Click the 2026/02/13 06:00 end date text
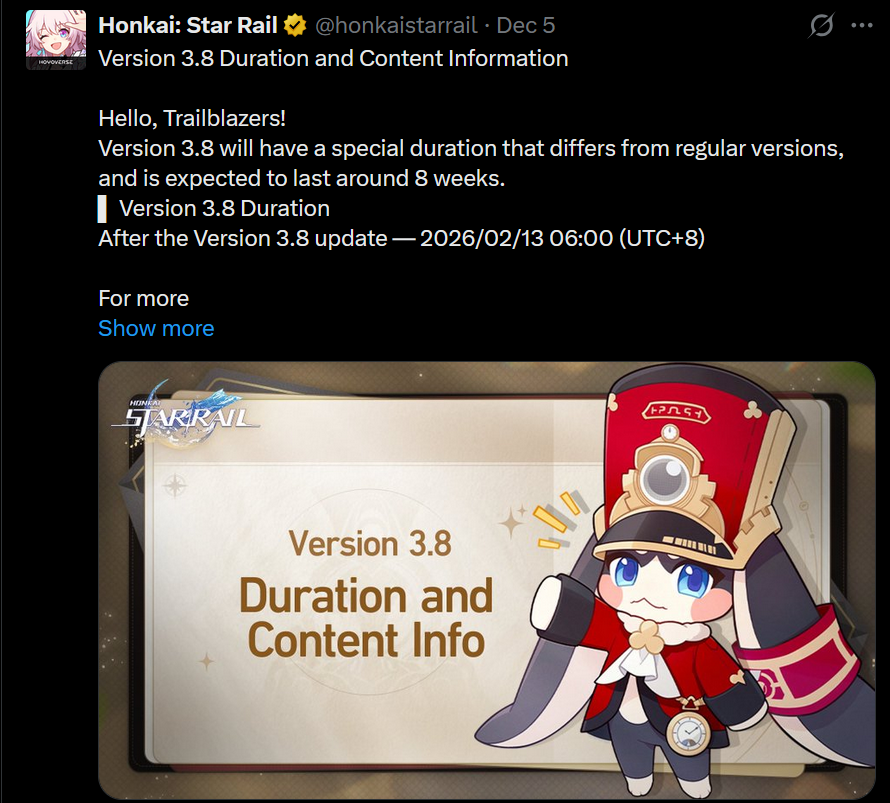Image resolution: width=890 pixels, height=803 pixels. [517, 238]
